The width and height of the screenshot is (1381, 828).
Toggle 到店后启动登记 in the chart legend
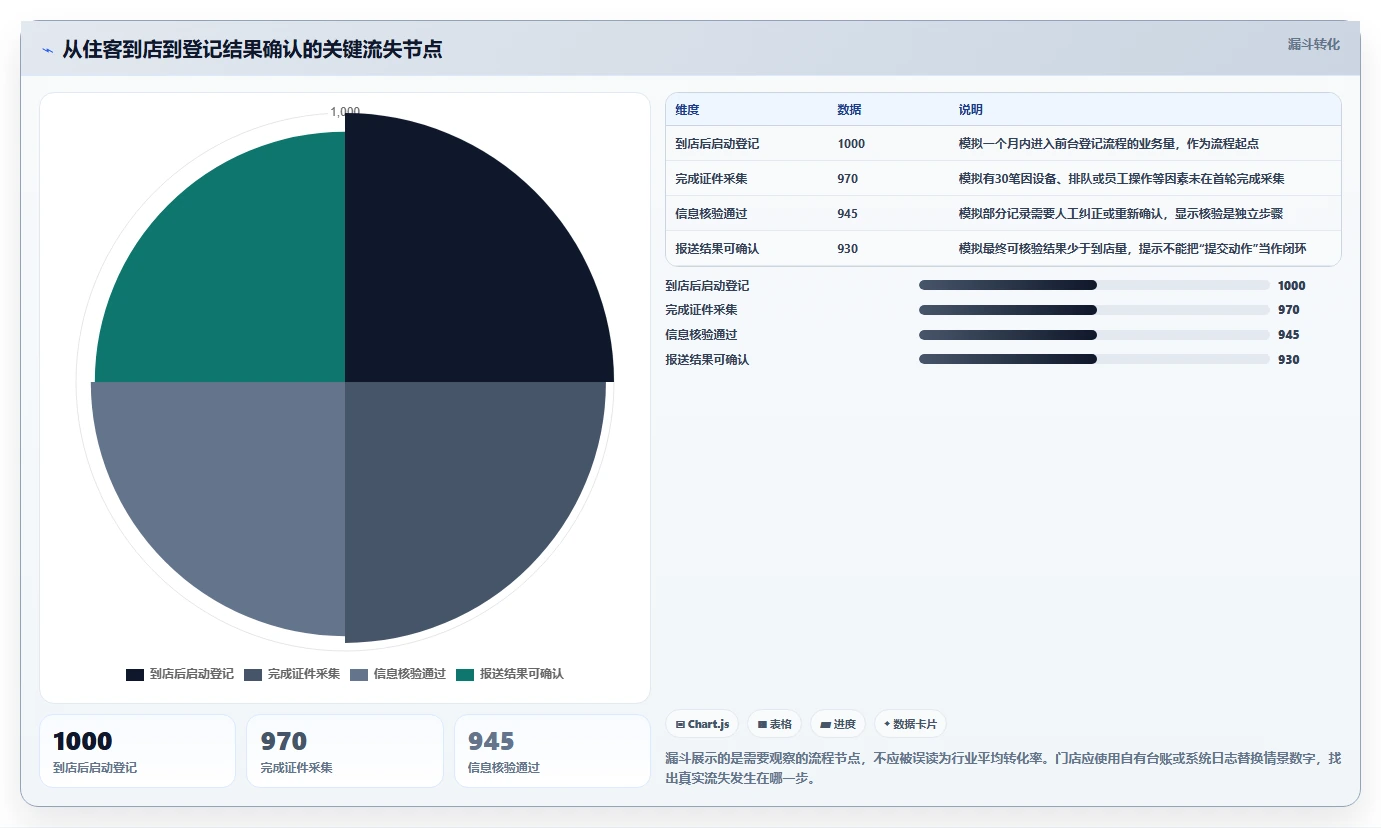point(180,674)
